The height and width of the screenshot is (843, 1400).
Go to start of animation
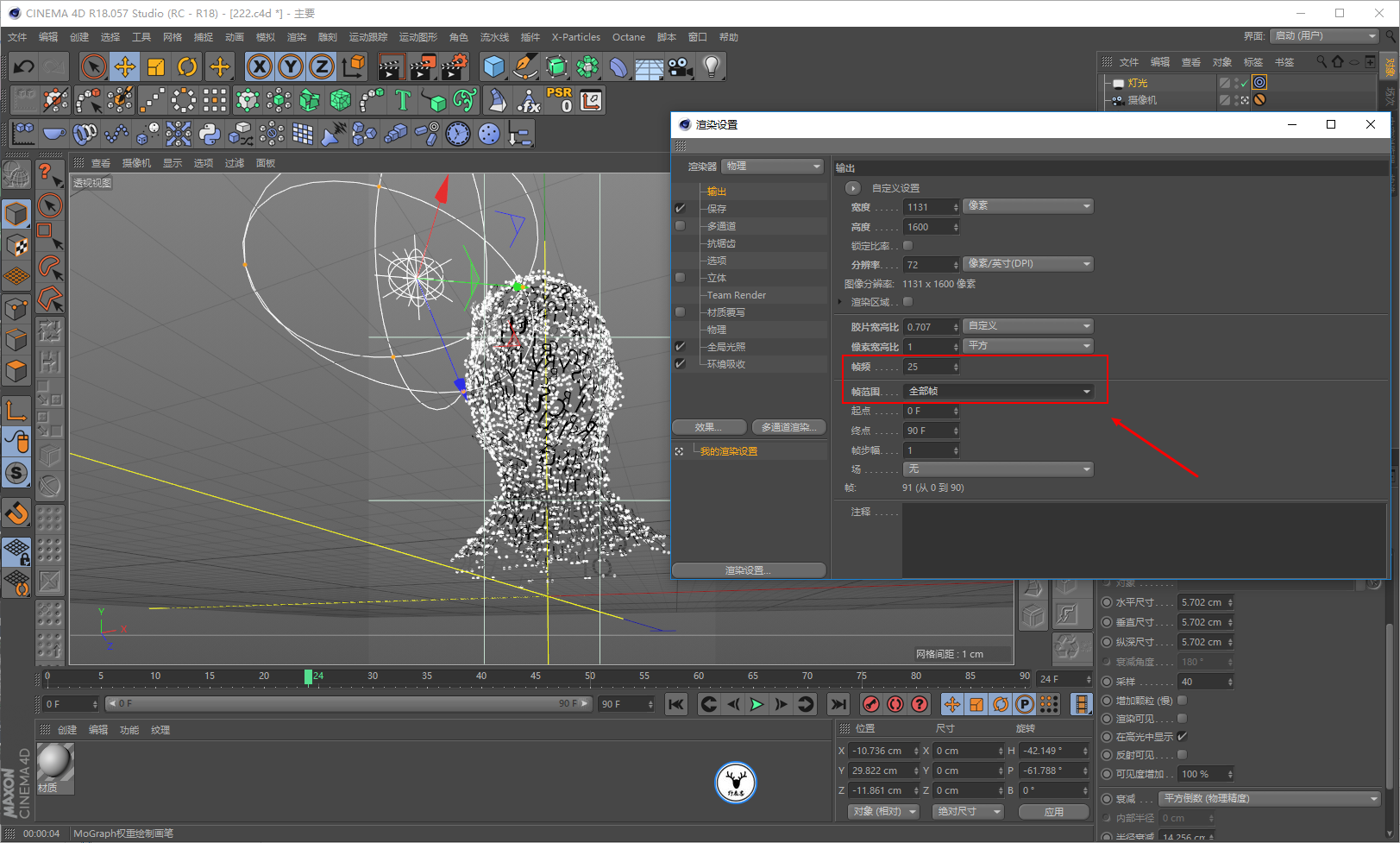pos(676,704)
